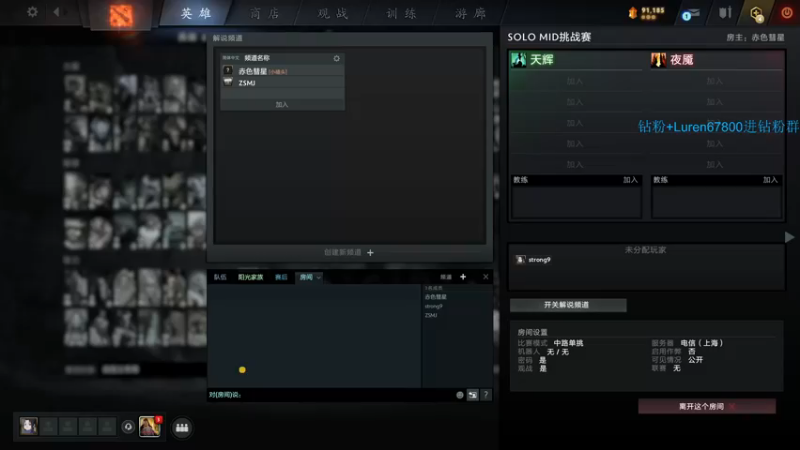Click 电信（上海）server value
The width and height of the screenshot is (800, 450).
point(702,343)
